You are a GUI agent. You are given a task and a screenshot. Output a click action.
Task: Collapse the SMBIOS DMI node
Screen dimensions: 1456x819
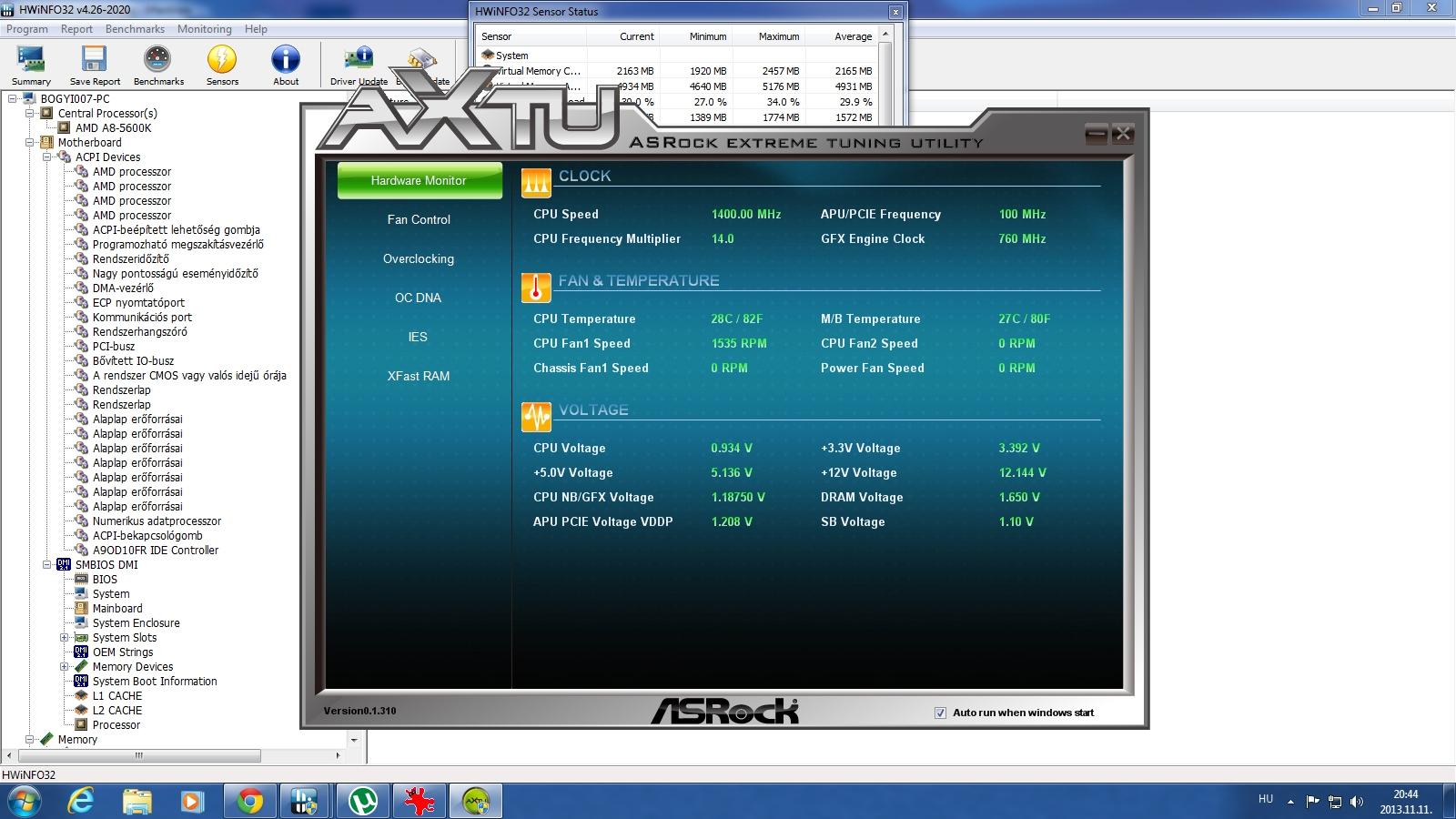coord(47,564)
